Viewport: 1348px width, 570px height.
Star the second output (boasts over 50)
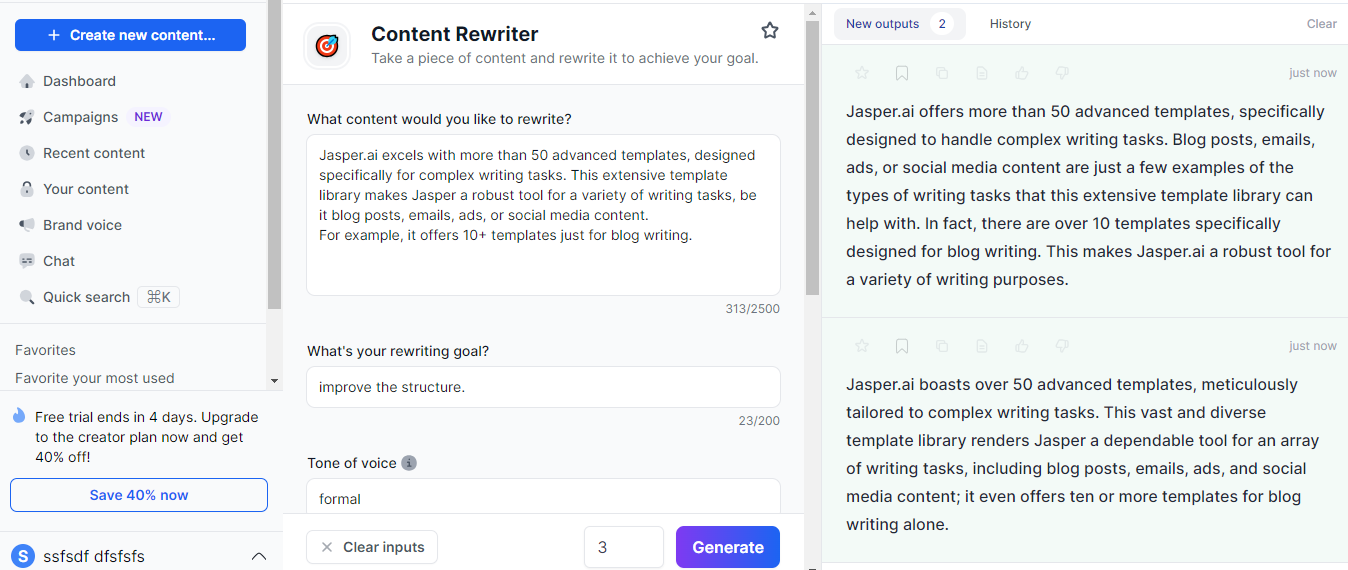[x=862, y=346]
